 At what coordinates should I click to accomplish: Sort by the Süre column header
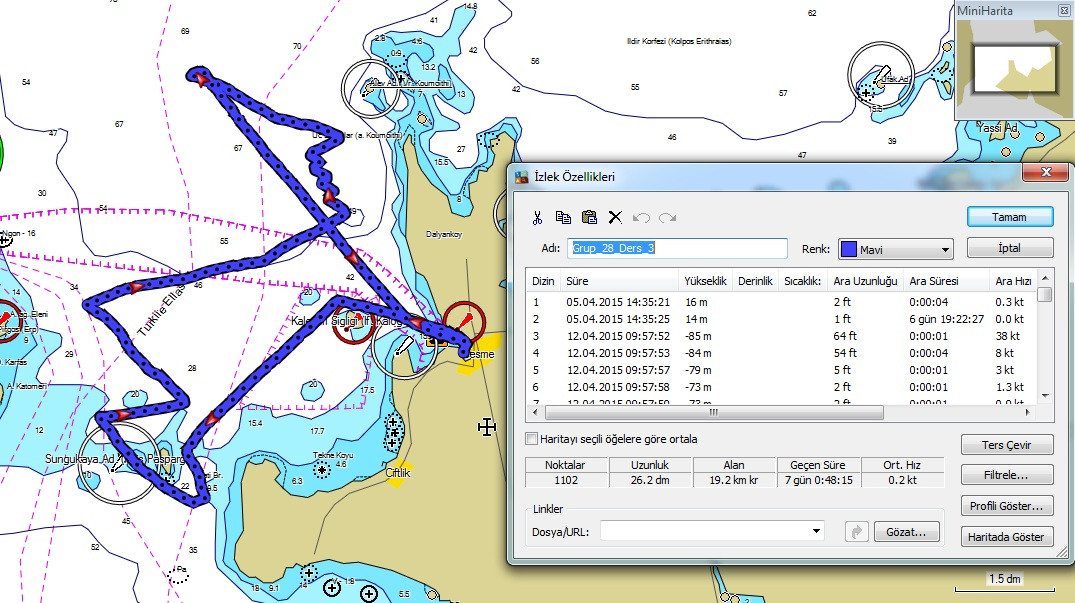point(618,281)
